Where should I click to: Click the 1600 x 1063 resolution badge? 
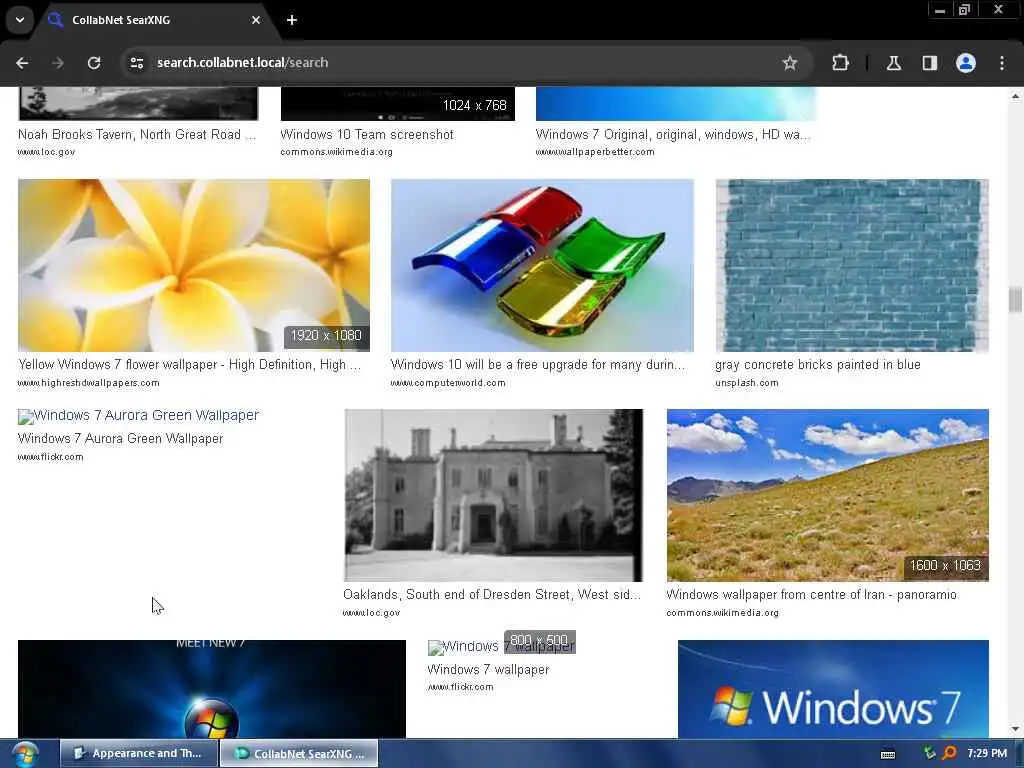click(x=945, y=566)
